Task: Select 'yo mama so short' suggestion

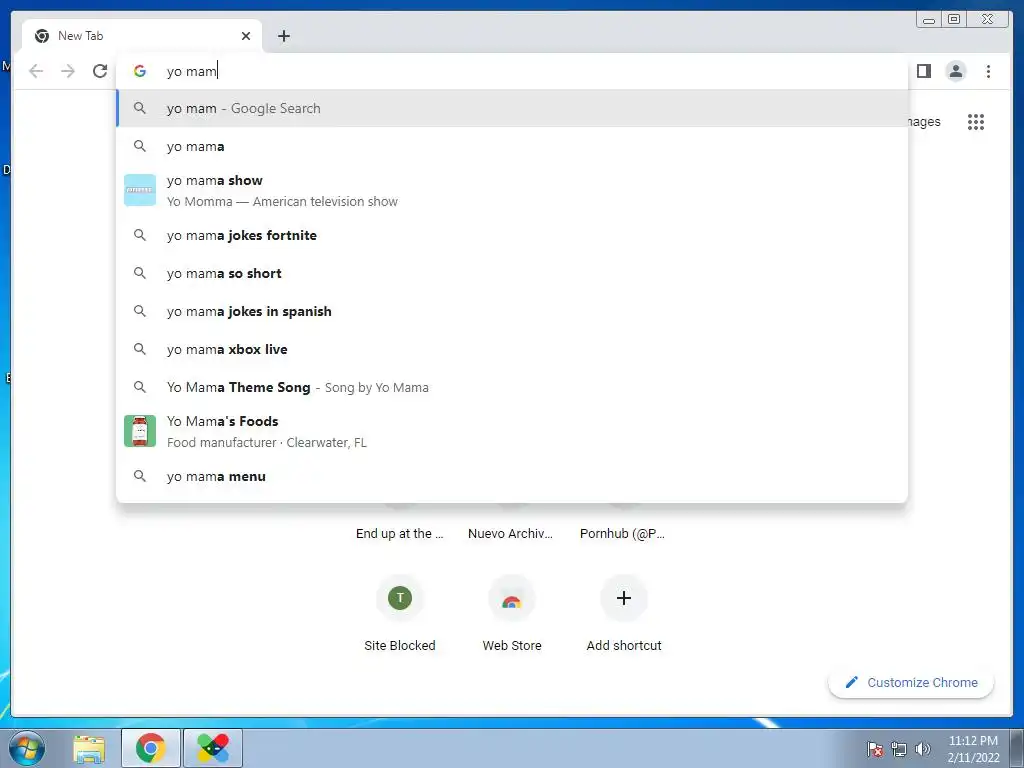Action: click(x=512, y=273)
